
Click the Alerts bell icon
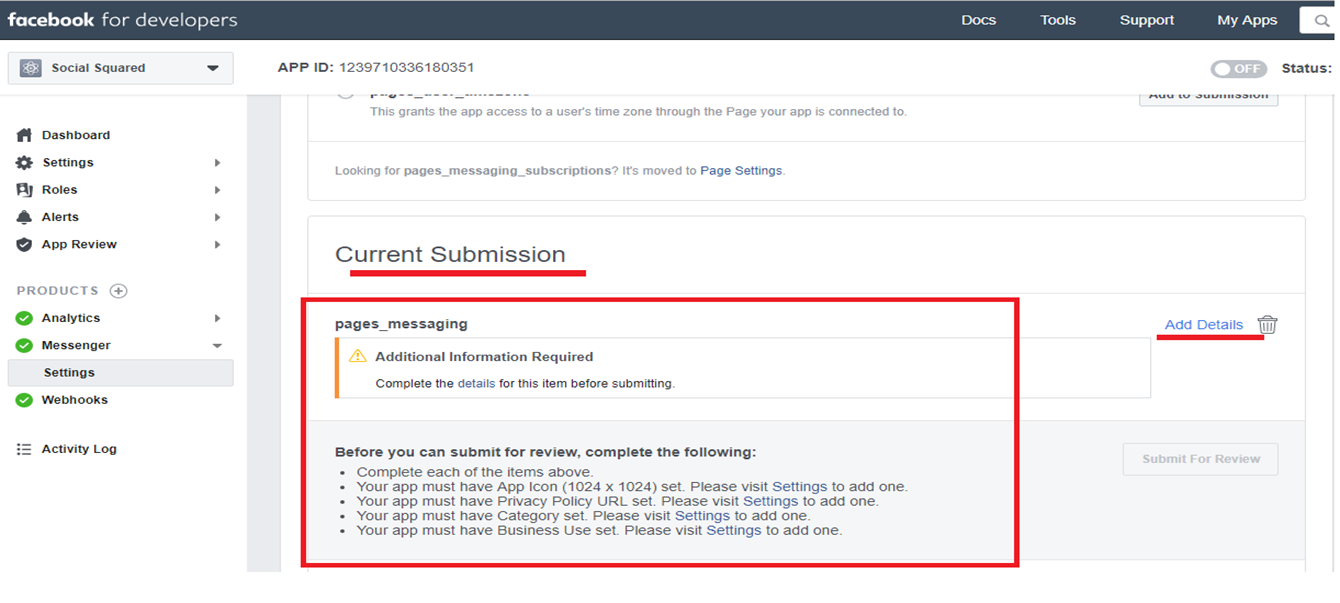click(x=25, y=217)
